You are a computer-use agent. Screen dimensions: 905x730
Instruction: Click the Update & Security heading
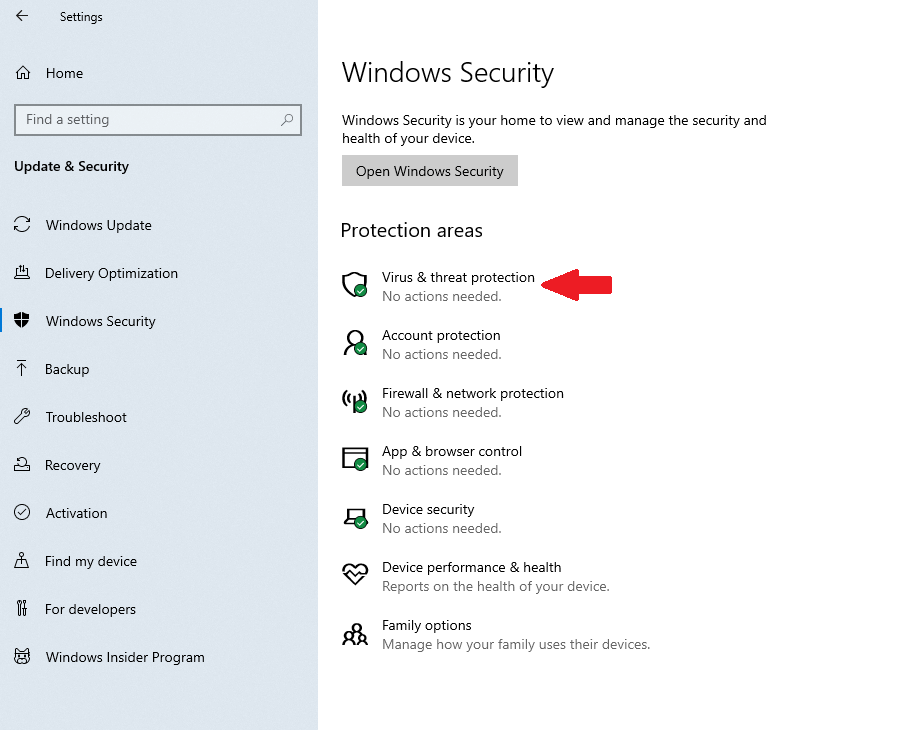coord(72,166)
